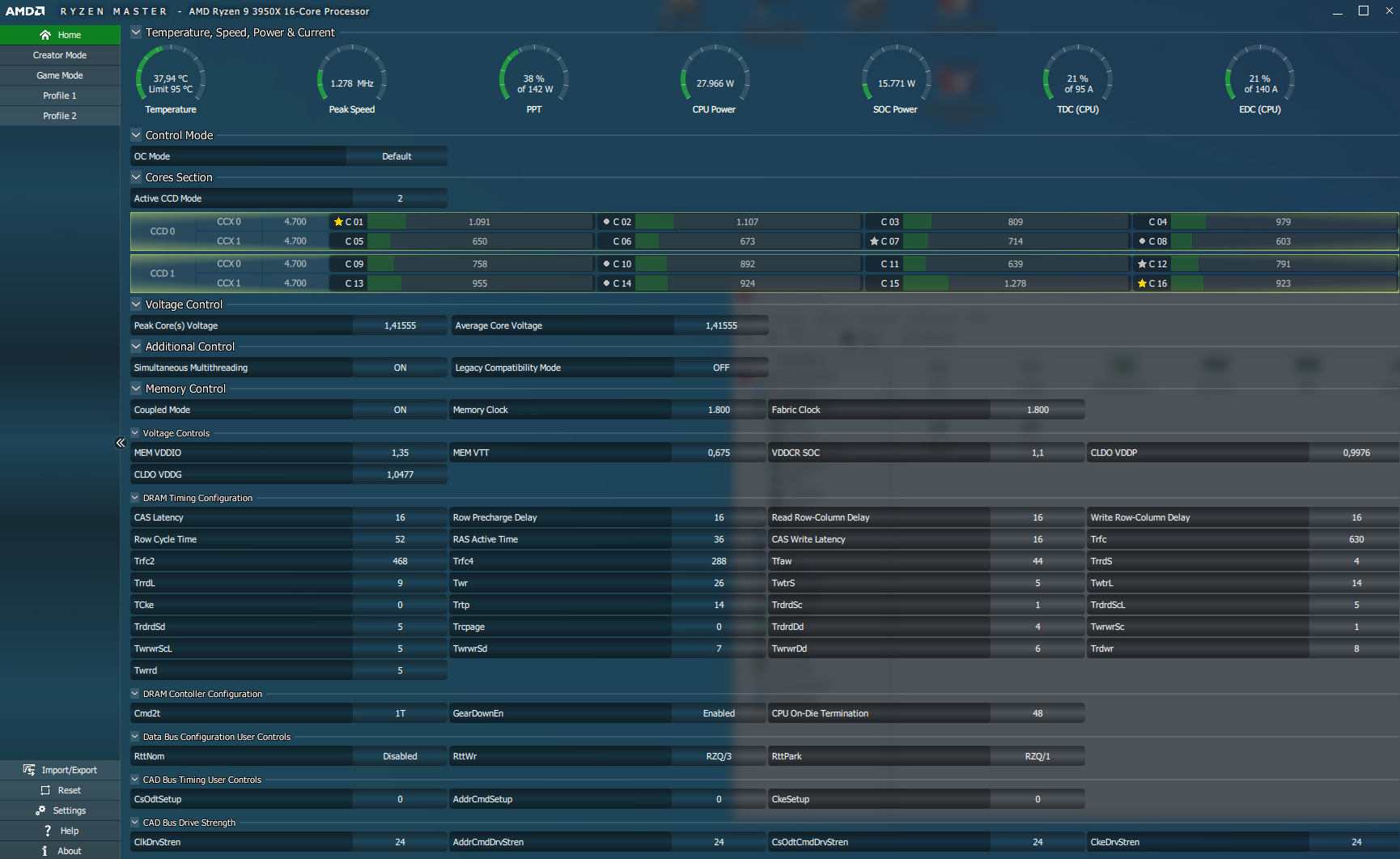Click the star beside core C 12
The image size is (1400, 859).
pyautogui.click(x=1142, y=264)
